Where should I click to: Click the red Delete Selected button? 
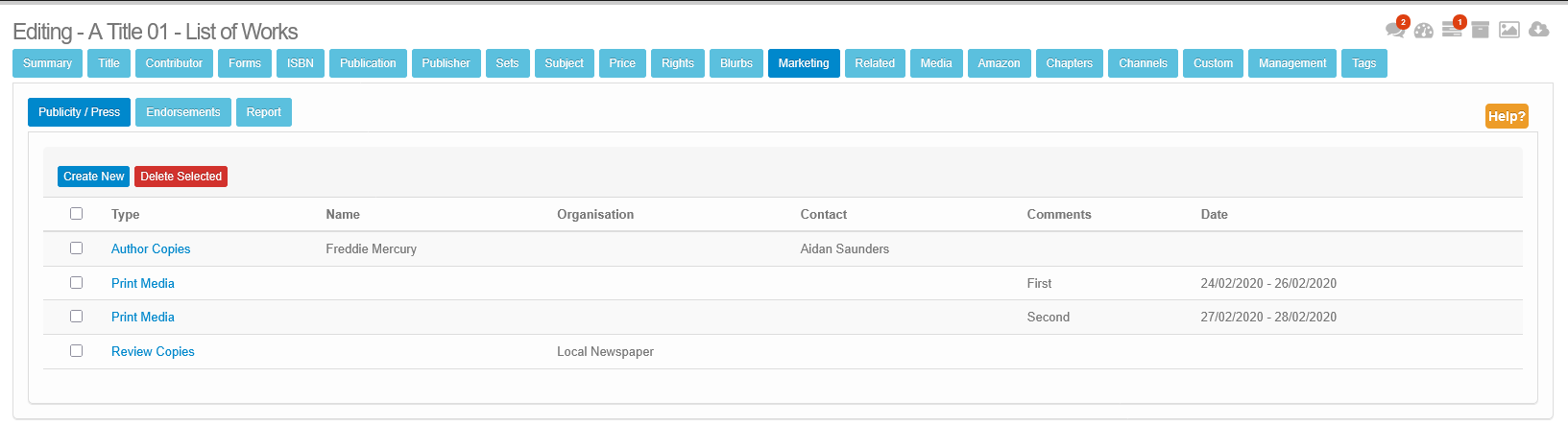click(181, 177)
